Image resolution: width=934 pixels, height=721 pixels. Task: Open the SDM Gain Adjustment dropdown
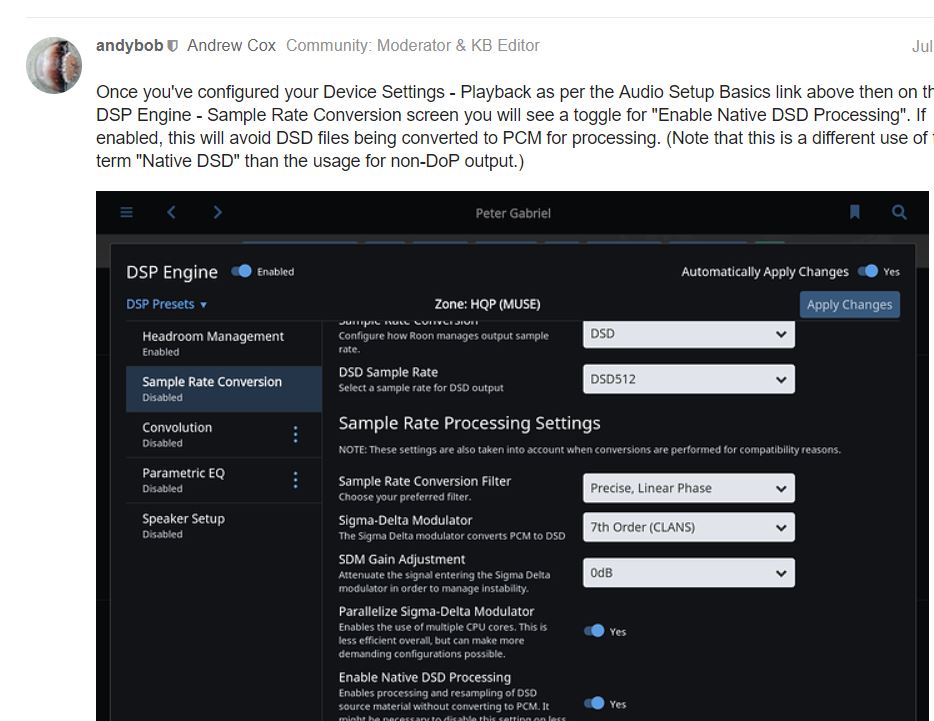pyautogui.click(x=688, y=573)
